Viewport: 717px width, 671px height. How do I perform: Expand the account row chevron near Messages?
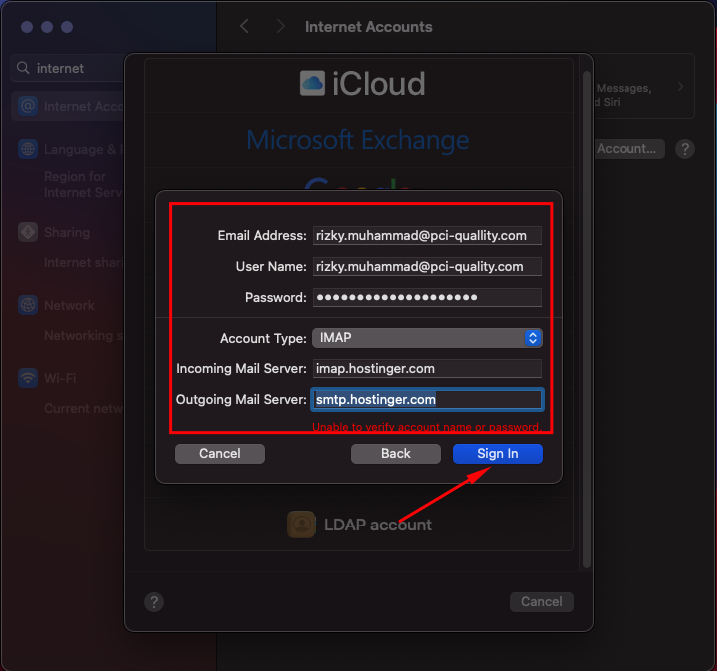pos(680,86)
